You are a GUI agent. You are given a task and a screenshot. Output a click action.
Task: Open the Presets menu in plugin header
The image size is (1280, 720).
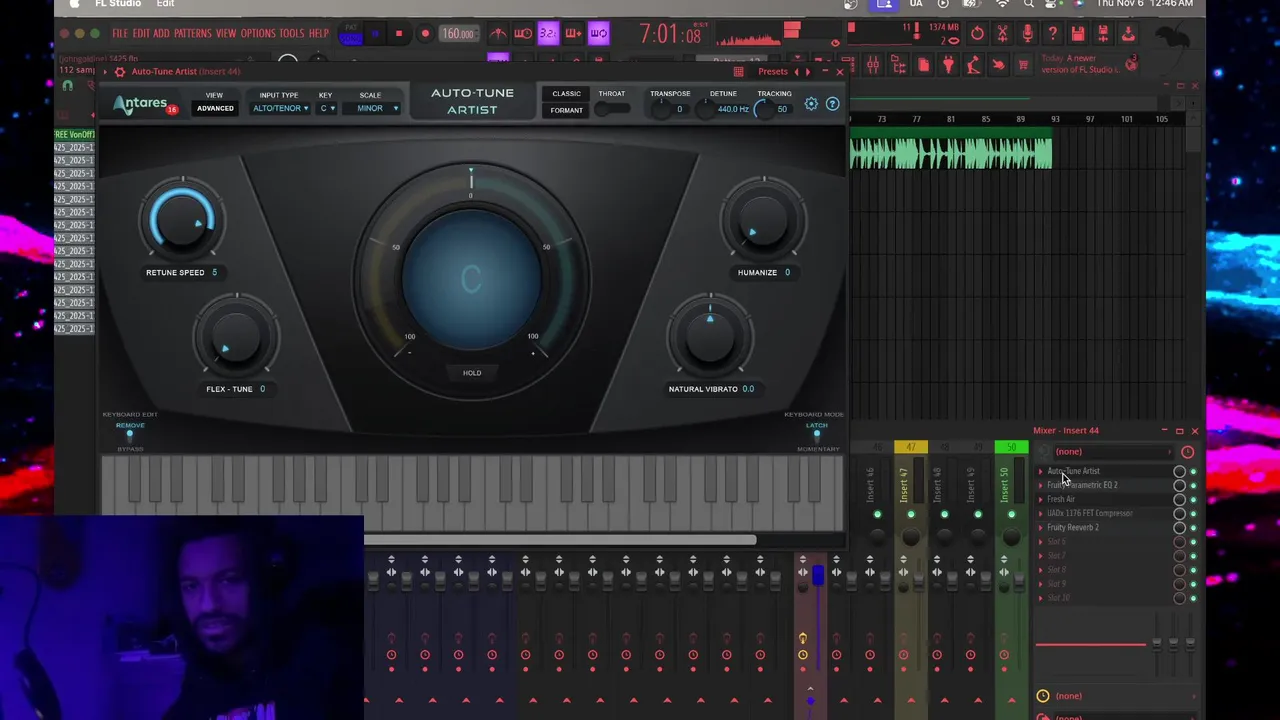[772, 72]
